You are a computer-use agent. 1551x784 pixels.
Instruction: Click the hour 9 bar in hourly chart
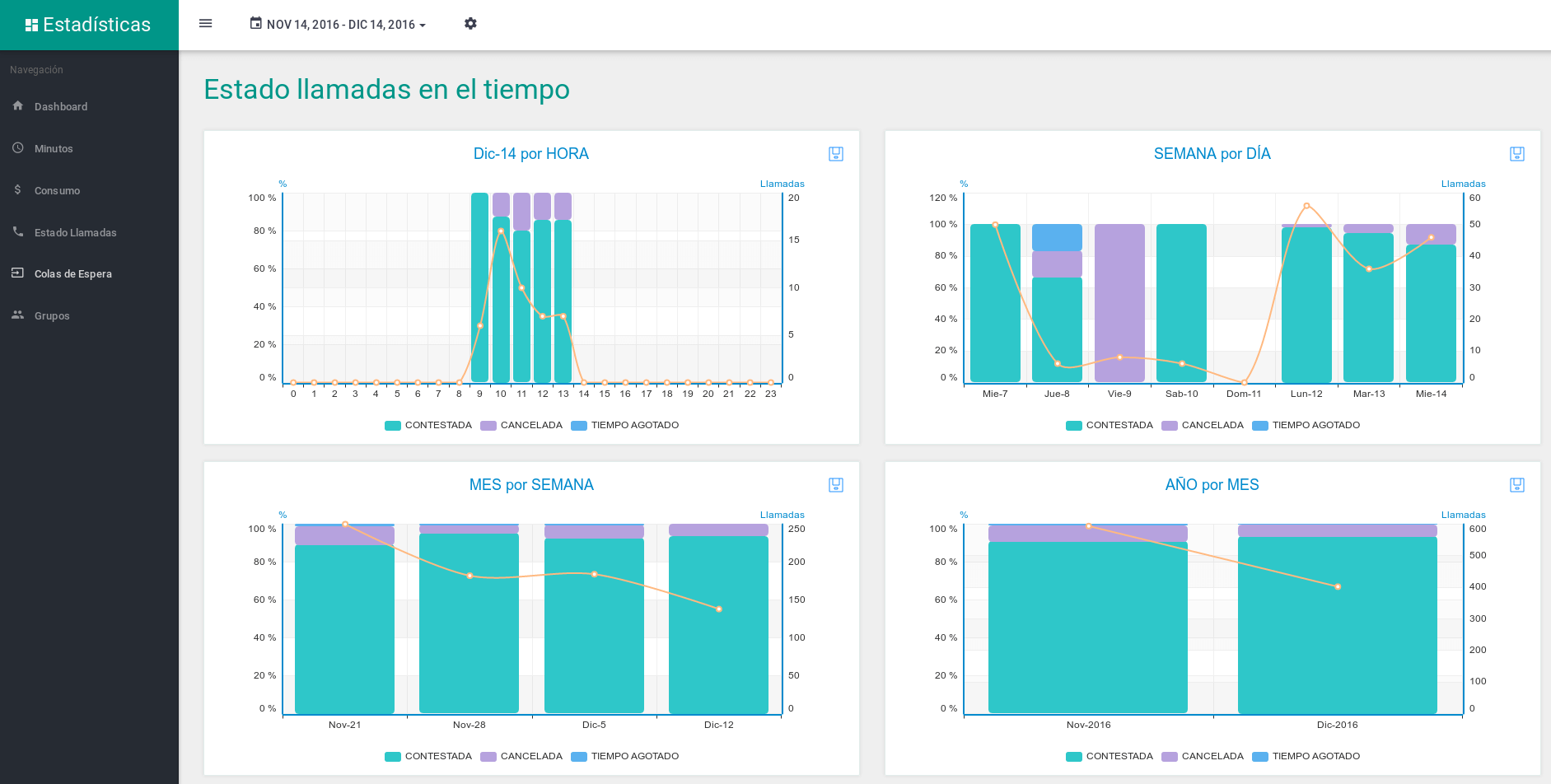coord(479,287)
